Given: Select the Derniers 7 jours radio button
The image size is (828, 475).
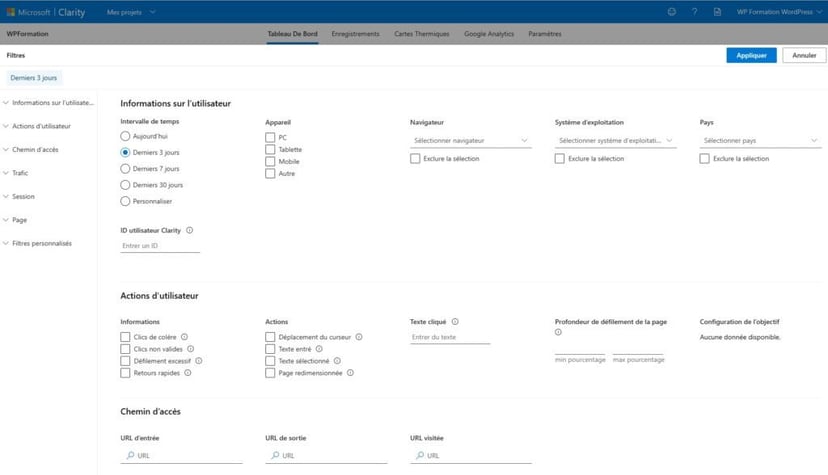Looking at the screenshot, I should 125,169.
